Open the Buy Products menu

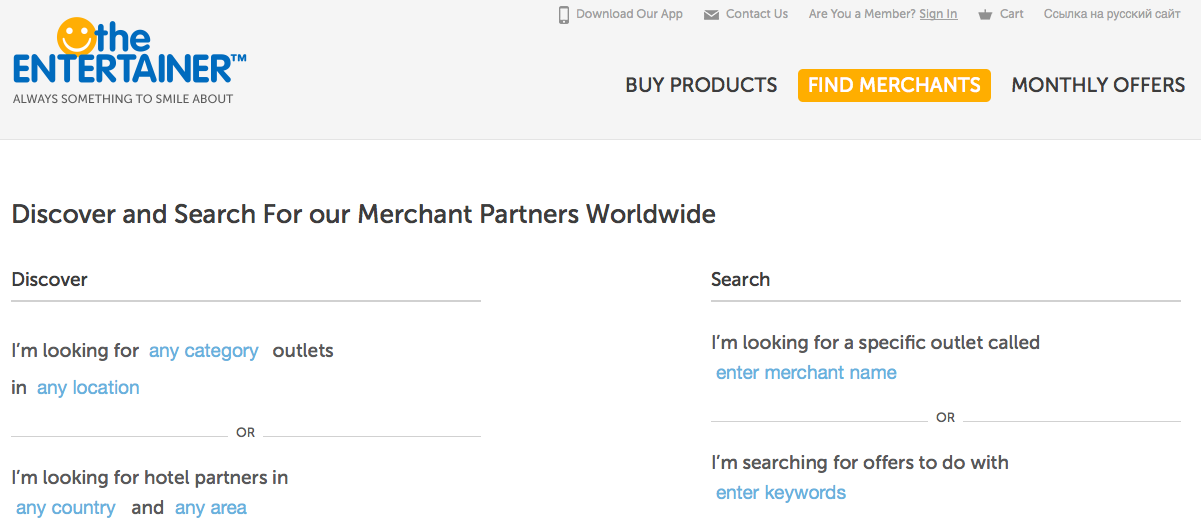(x=701, y=85)
